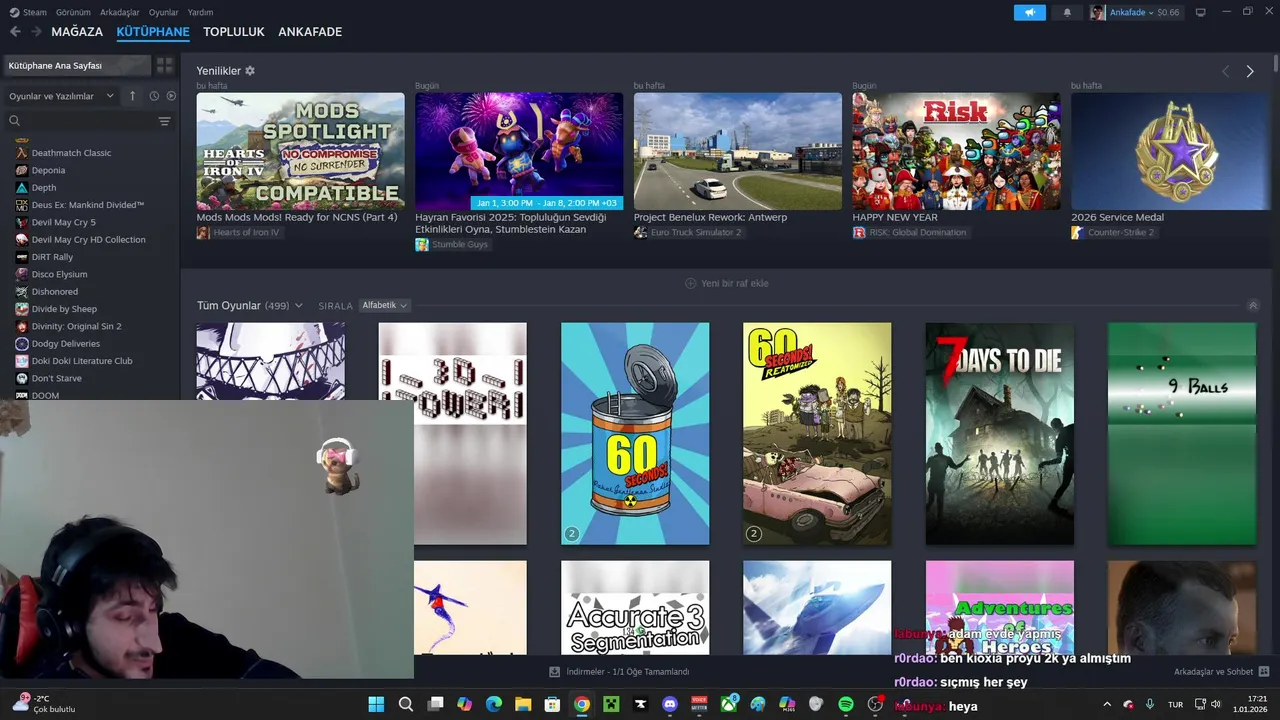Switch to the TOPLULUK tab

[x=234, y=32]
